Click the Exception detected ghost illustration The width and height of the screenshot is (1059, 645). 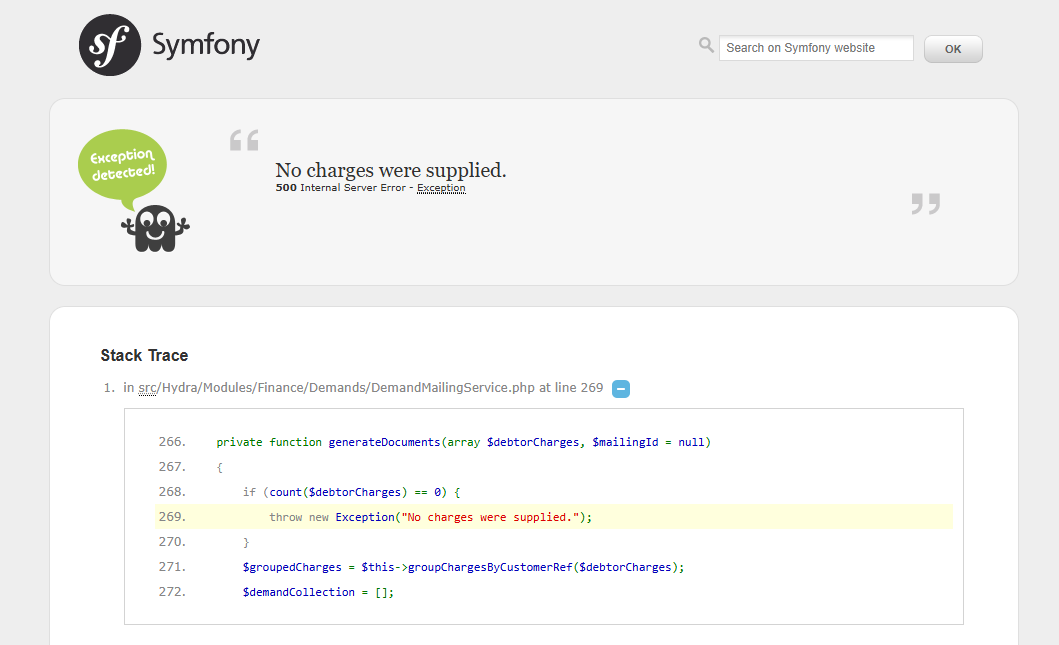134,191
